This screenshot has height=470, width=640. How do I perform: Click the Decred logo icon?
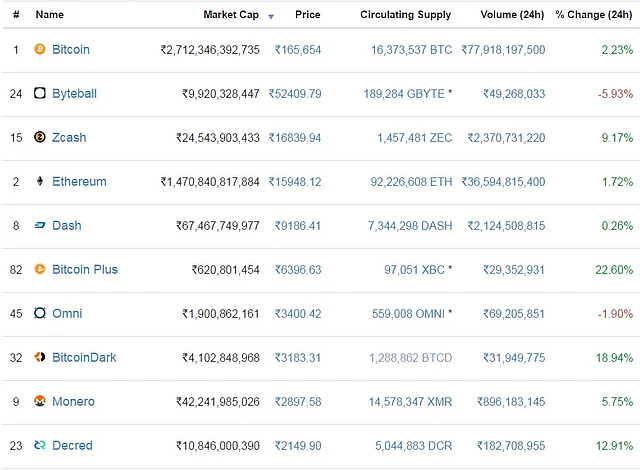tap(40, 445)
